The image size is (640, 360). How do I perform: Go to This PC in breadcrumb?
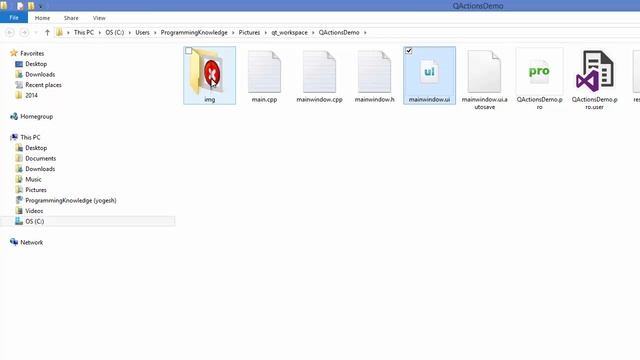point(84,32)
